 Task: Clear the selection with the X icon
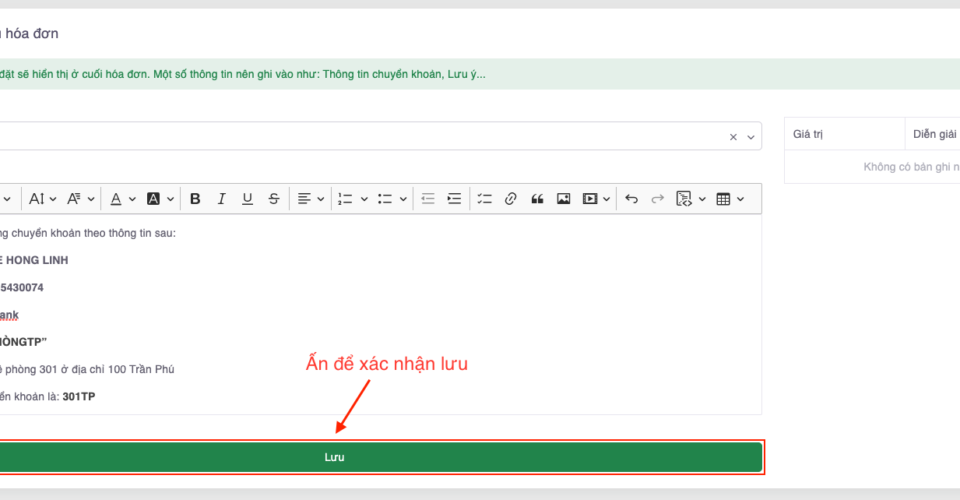[x=732, y=137]
